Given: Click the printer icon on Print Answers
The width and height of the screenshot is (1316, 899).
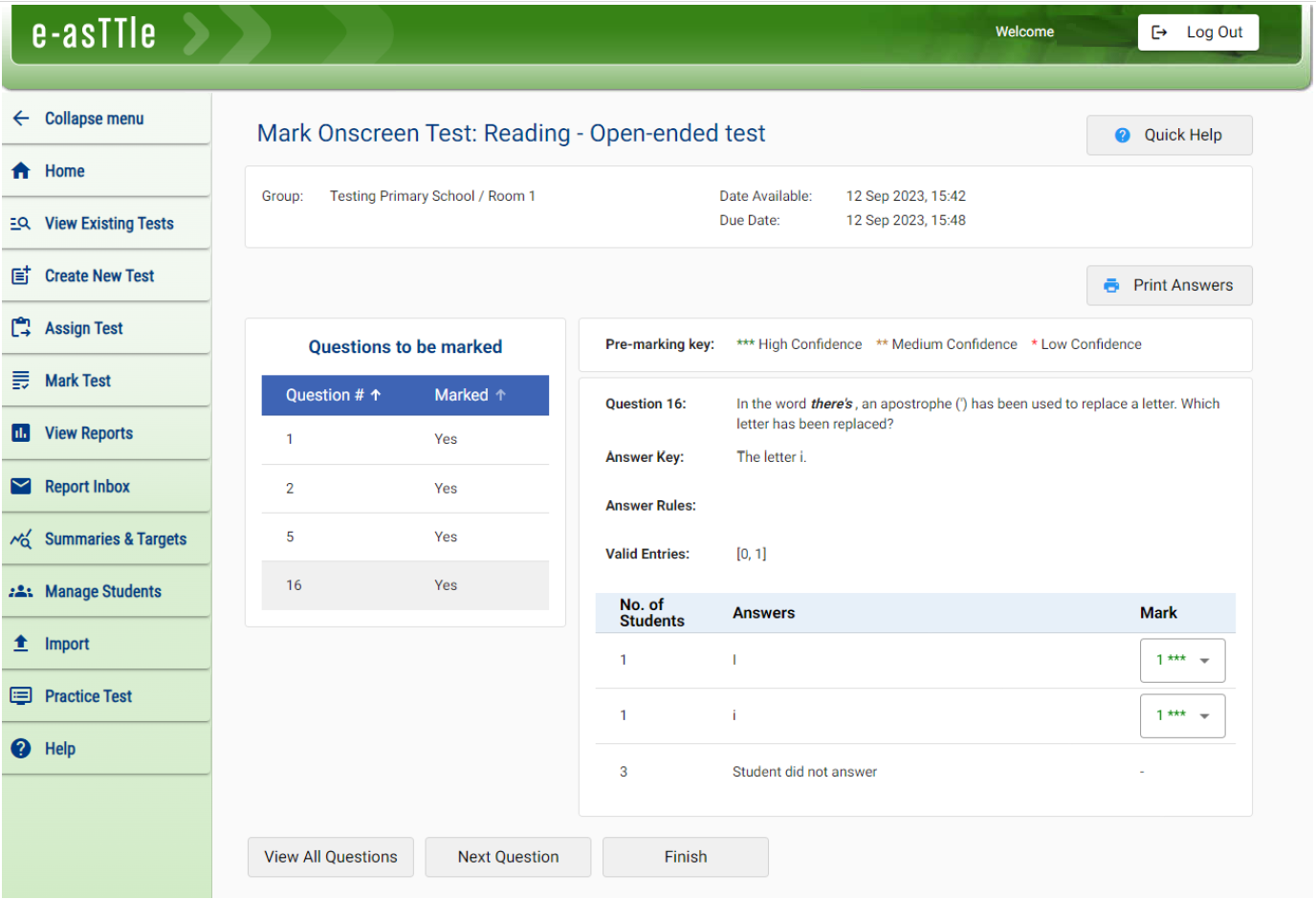Looking at the screenshot, I should [1110, 285].
